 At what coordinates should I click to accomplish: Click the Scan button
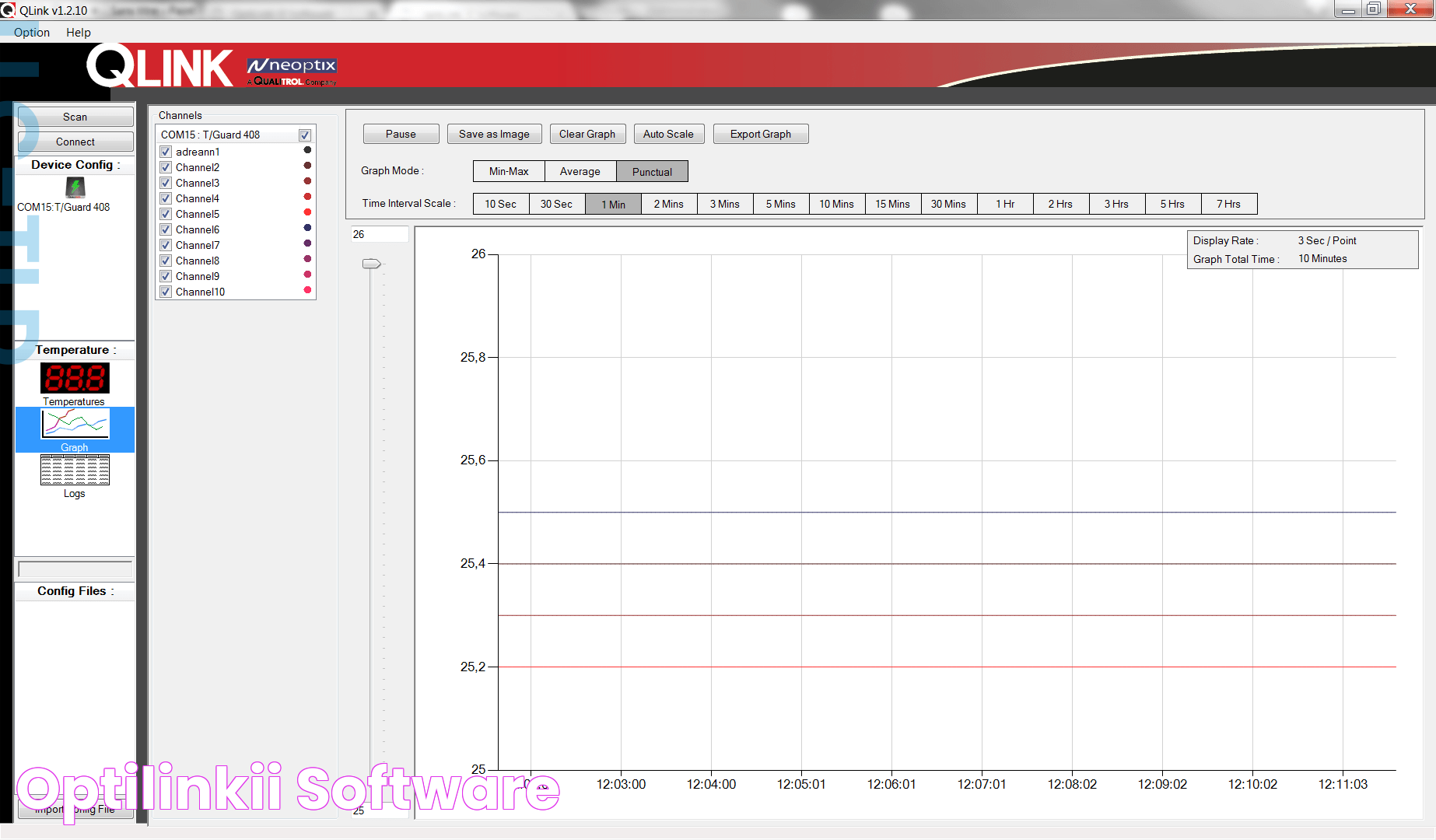tap(75, 117)
